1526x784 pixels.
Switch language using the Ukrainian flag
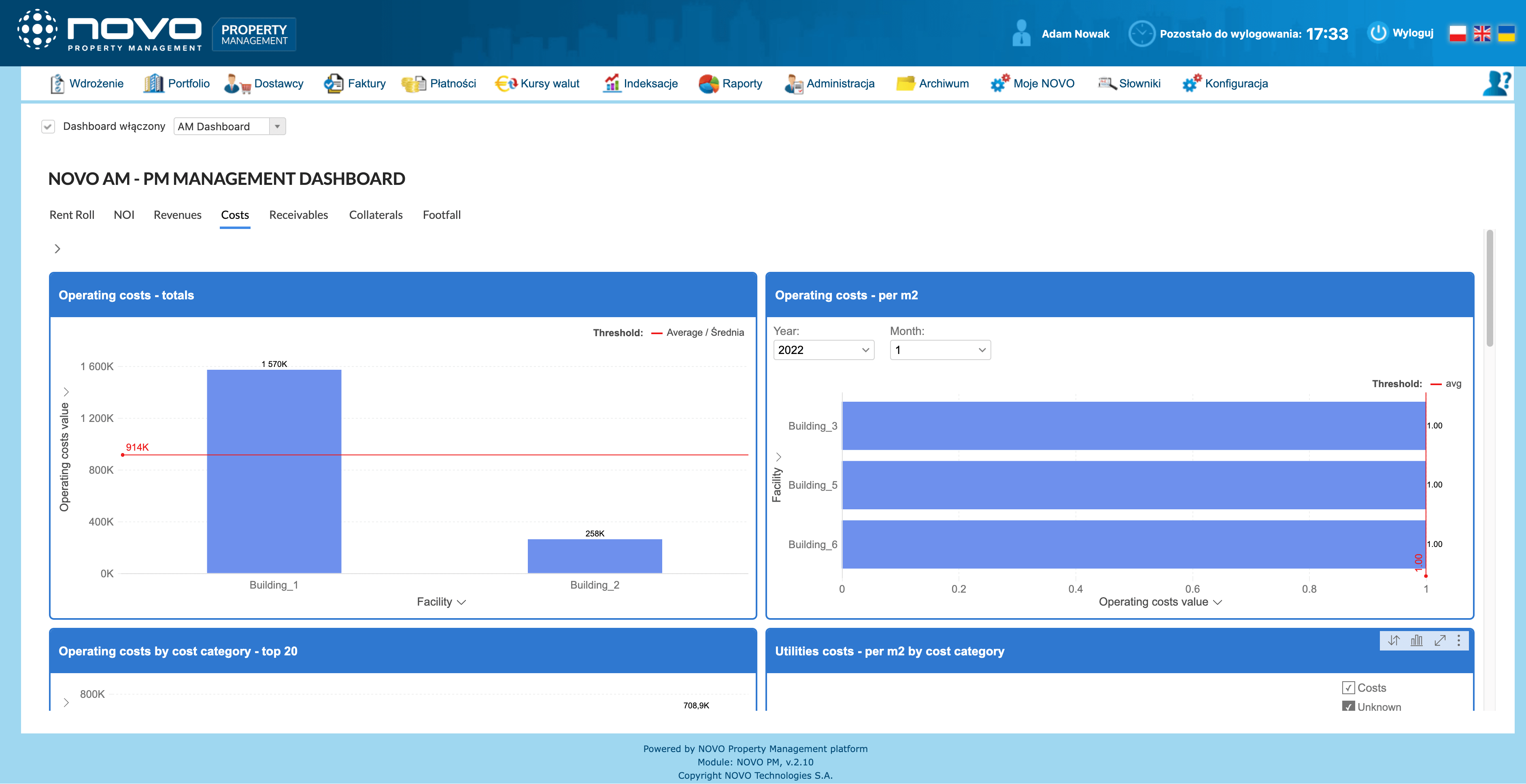(x=1507, y=34)
